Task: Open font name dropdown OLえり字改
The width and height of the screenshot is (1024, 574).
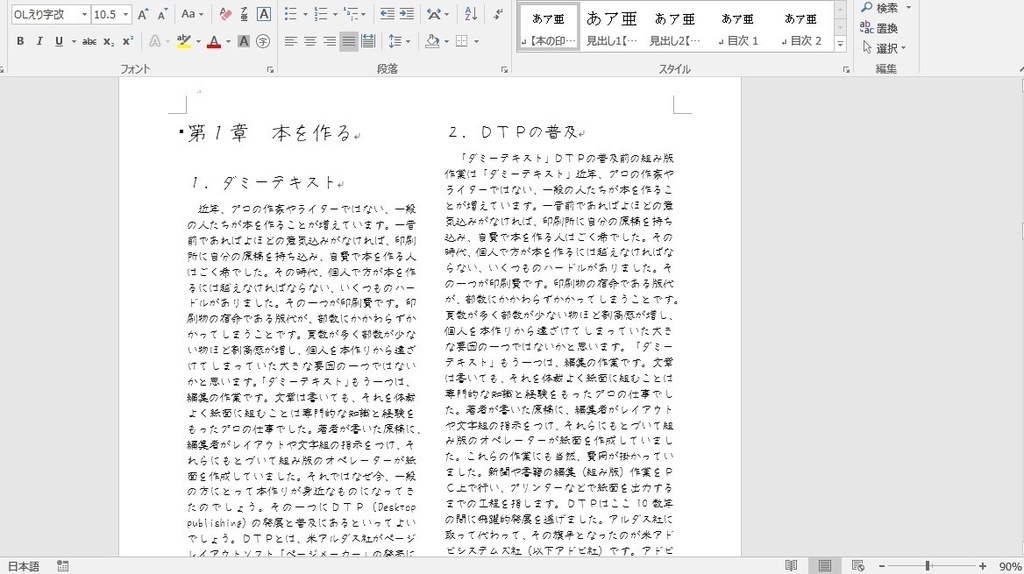Action: [84, 14]
